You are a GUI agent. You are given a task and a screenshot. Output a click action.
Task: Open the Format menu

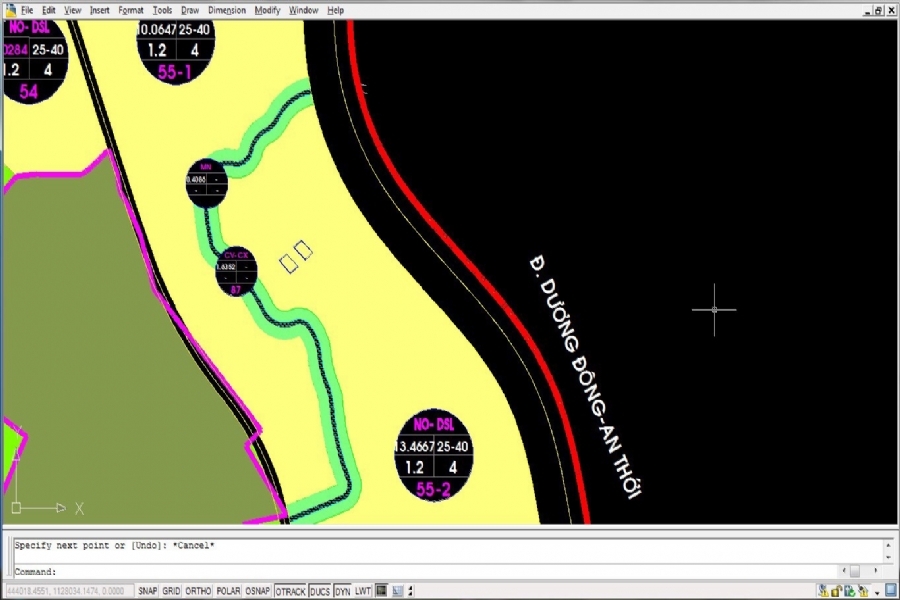click(131, 10)
